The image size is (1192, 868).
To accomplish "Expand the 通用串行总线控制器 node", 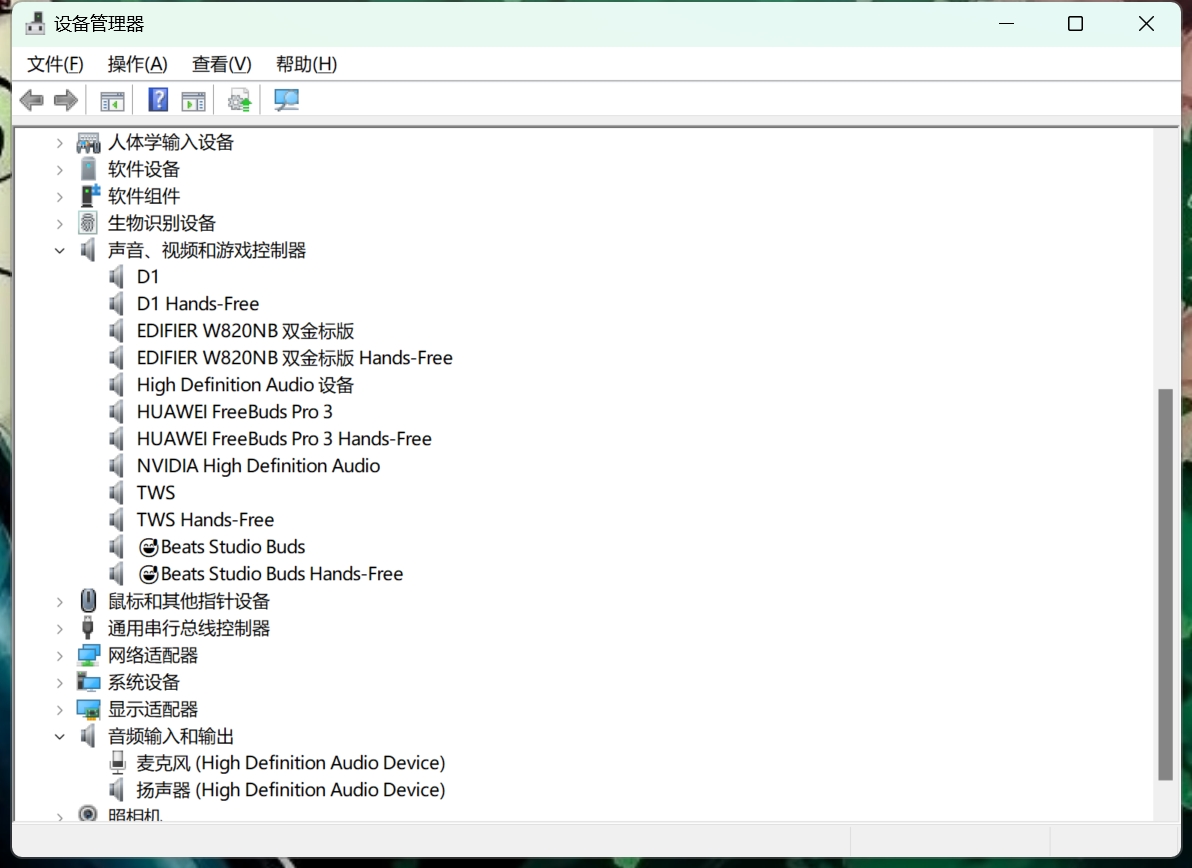I will pyautogui.click(x=60, y=629).
